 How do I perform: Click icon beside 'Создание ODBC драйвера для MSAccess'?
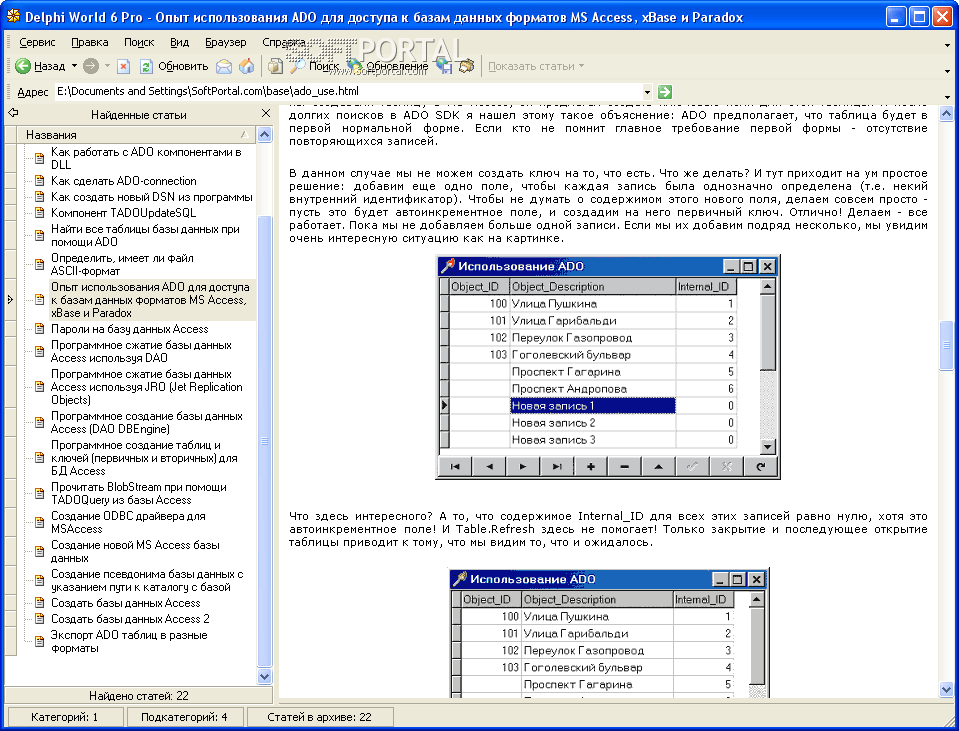point(40,522)
